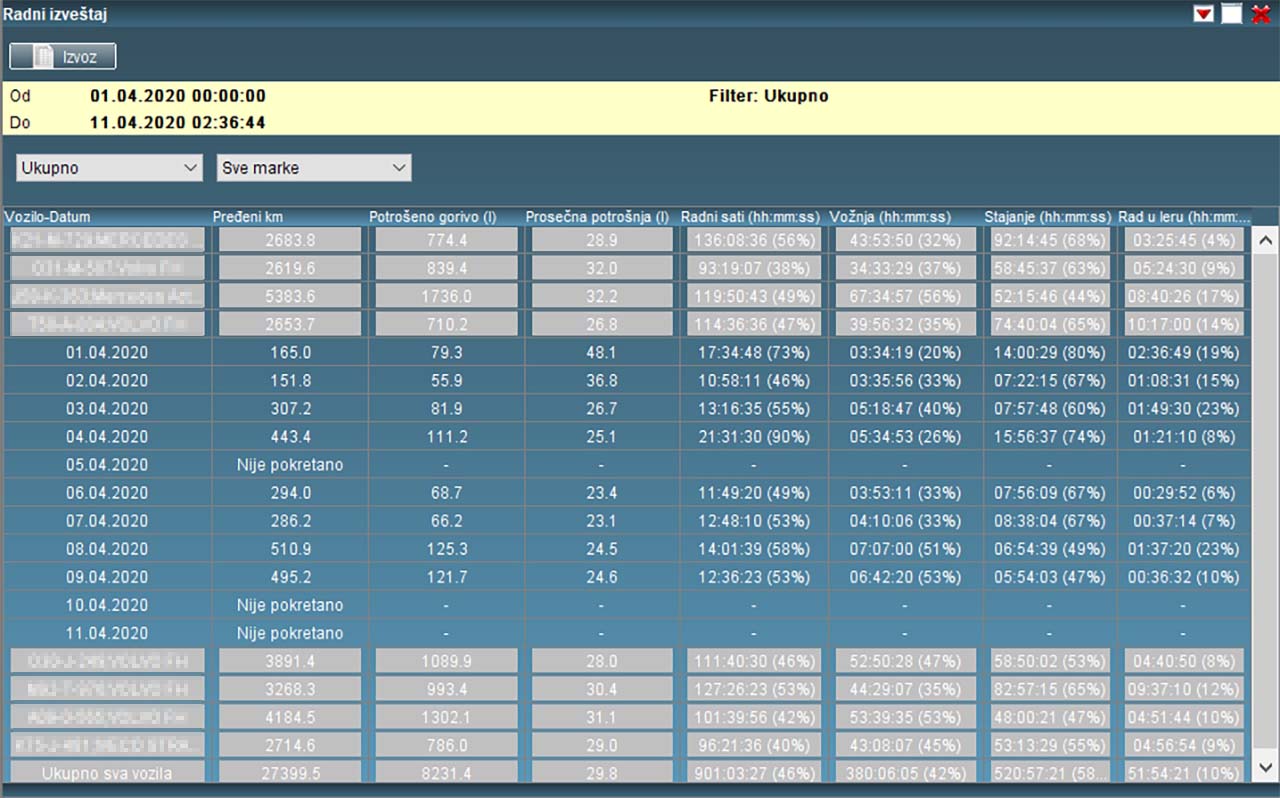
Task: Click the Vožnja (hh:mm:ss) column header
Action: click(891, 217)
